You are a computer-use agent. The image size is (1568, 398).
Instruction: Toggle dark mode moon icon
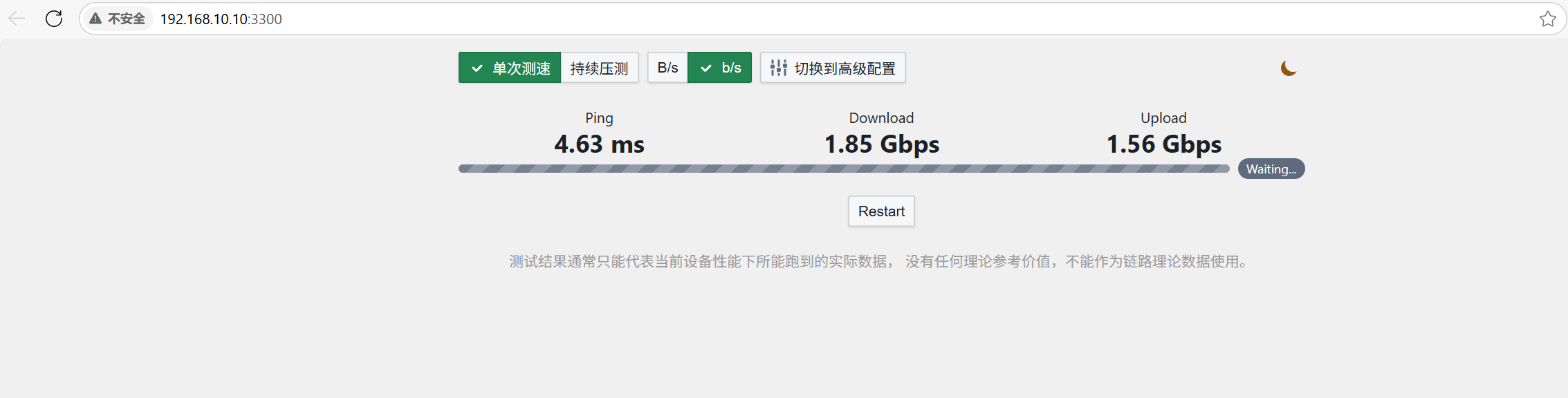1288,68
